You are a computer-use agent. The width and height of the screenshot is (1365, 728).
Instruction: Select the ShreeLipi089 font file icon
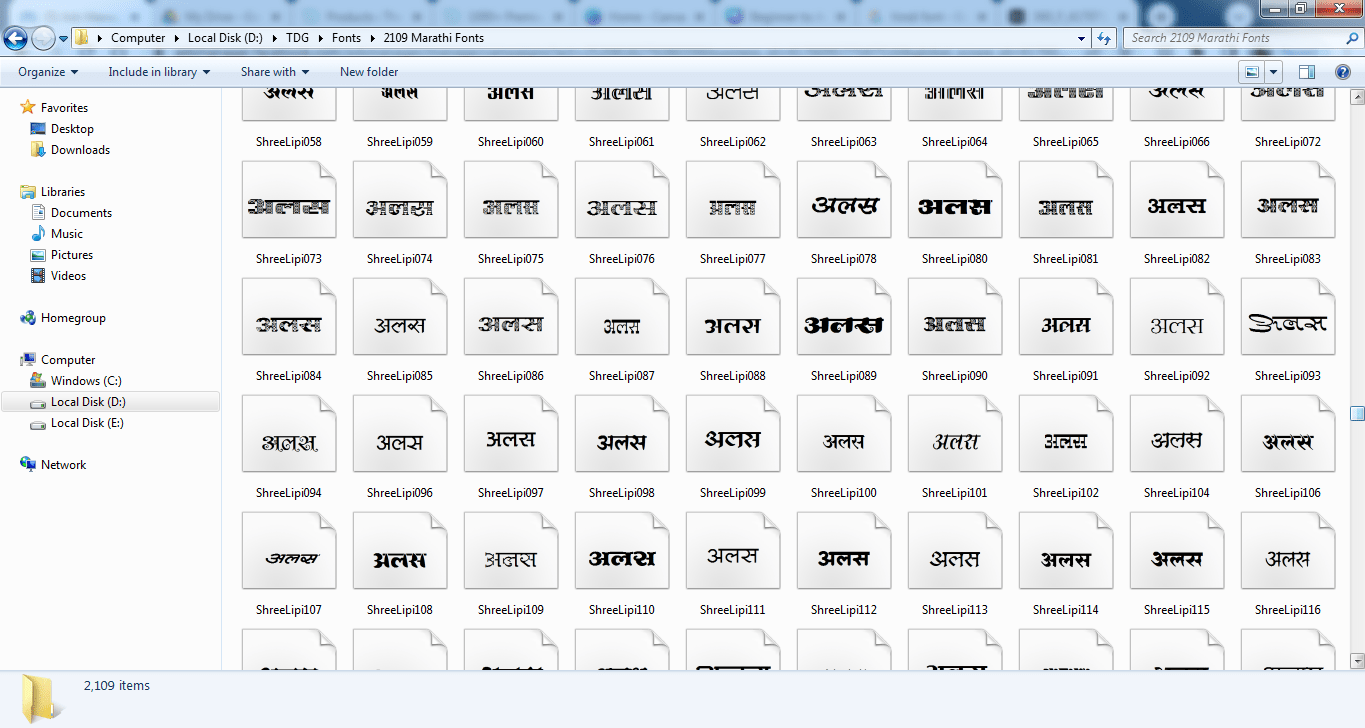coord(844,317)
